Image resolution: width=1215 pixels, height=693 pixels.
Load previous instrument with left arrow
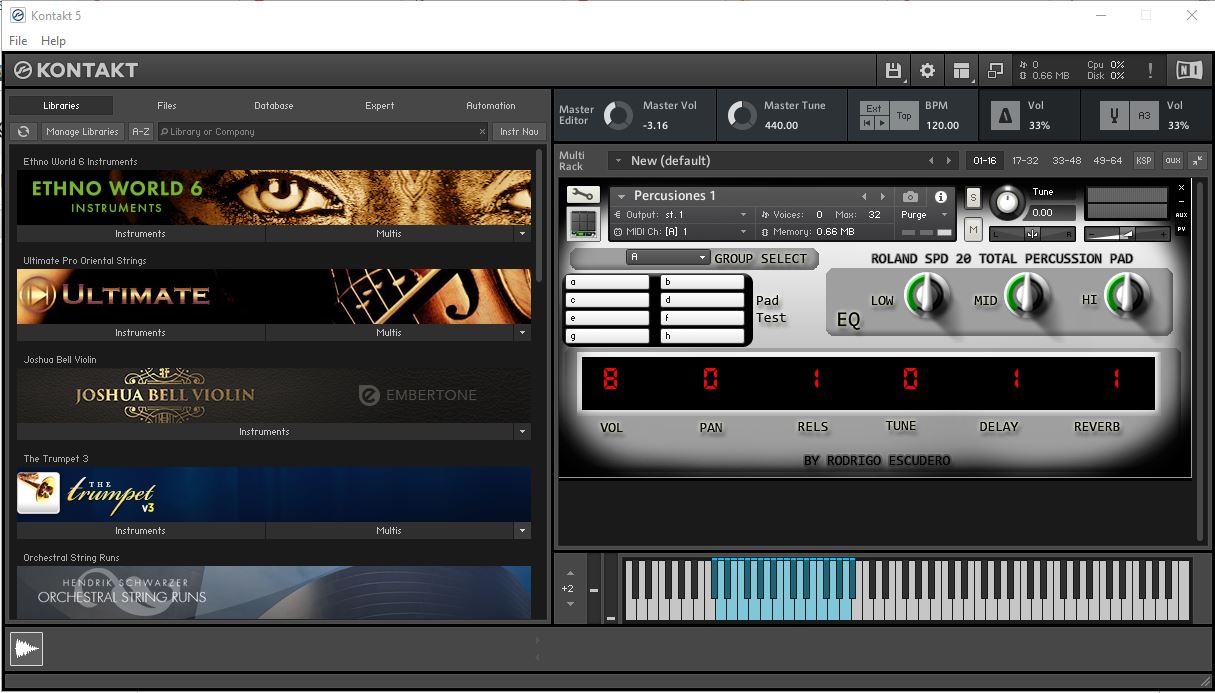865,196
